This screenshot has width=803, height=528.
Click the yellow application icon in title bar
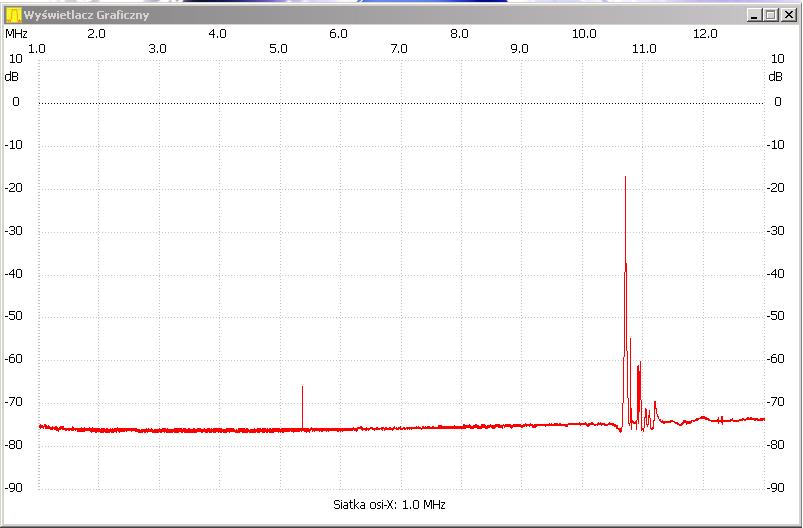click(13, 15)
